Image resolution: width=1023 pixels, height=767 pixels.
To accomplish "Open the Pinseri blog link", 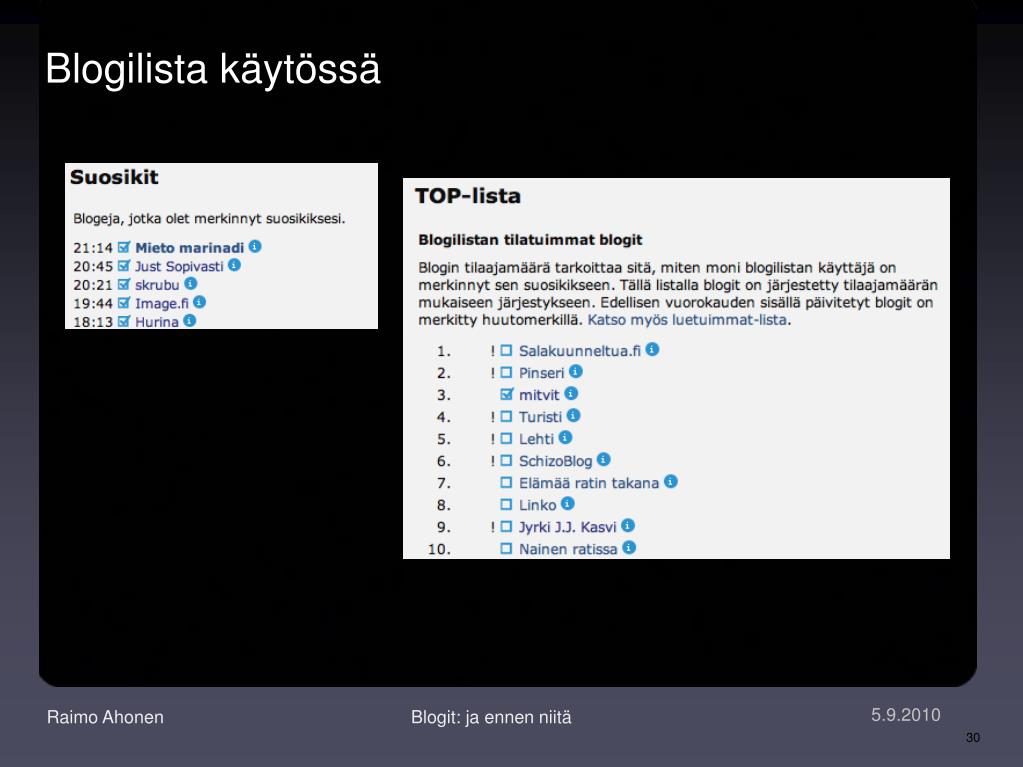I will [541, 373].
